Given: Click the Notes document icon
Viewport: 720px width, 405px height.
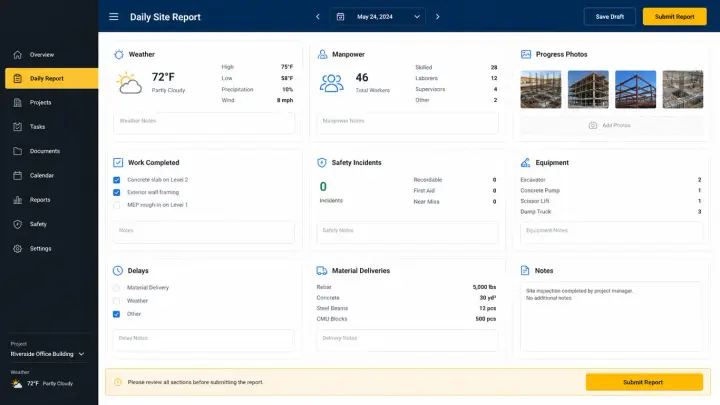Looking at the screenshot, I should pos(525,270).
